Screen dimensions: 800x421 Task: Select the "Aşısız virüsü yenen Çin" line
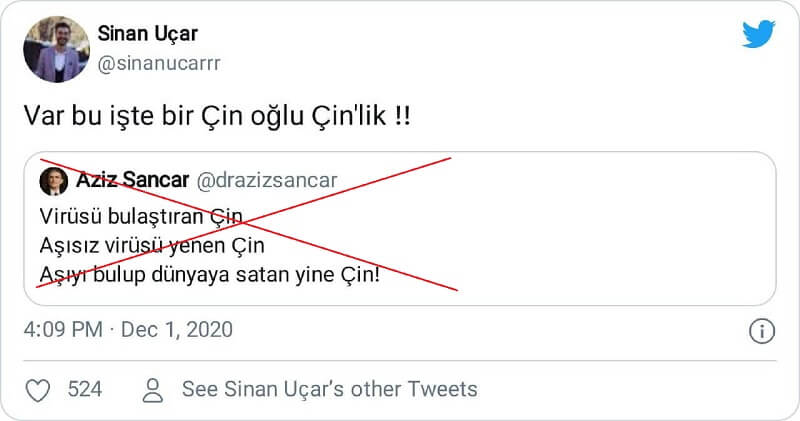click(x=152, y=245)
